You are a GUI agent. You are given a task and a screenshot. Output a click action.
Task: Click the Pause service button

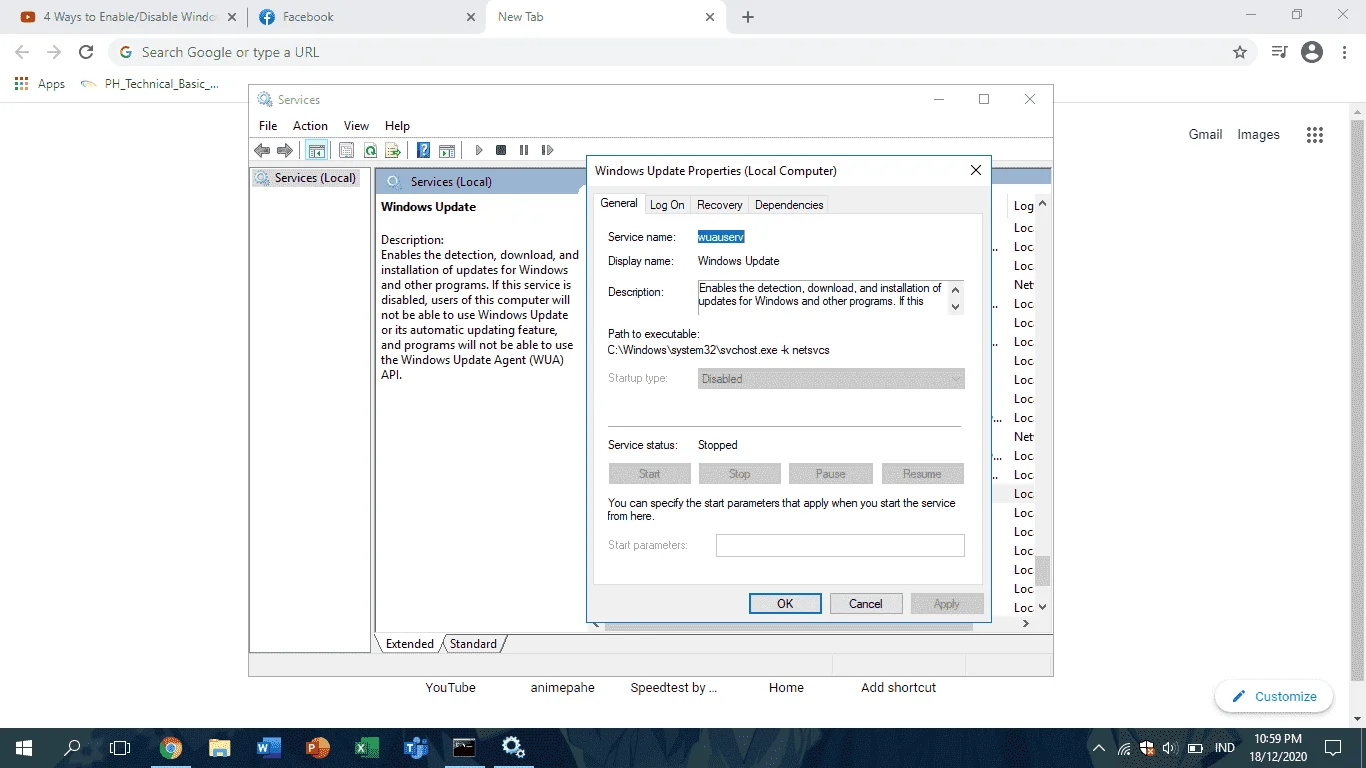coord(831,474)
